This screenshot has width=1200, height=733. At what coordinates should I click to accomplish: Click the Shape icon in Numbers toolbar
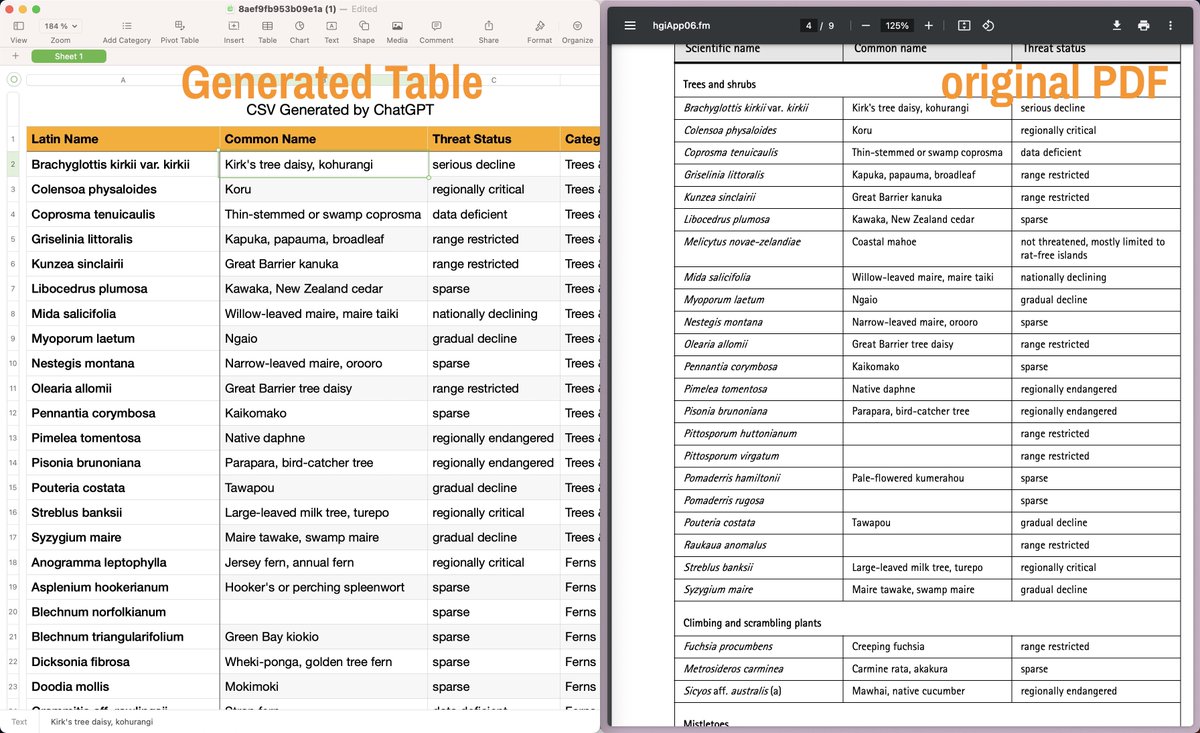[x=363, y=26]
